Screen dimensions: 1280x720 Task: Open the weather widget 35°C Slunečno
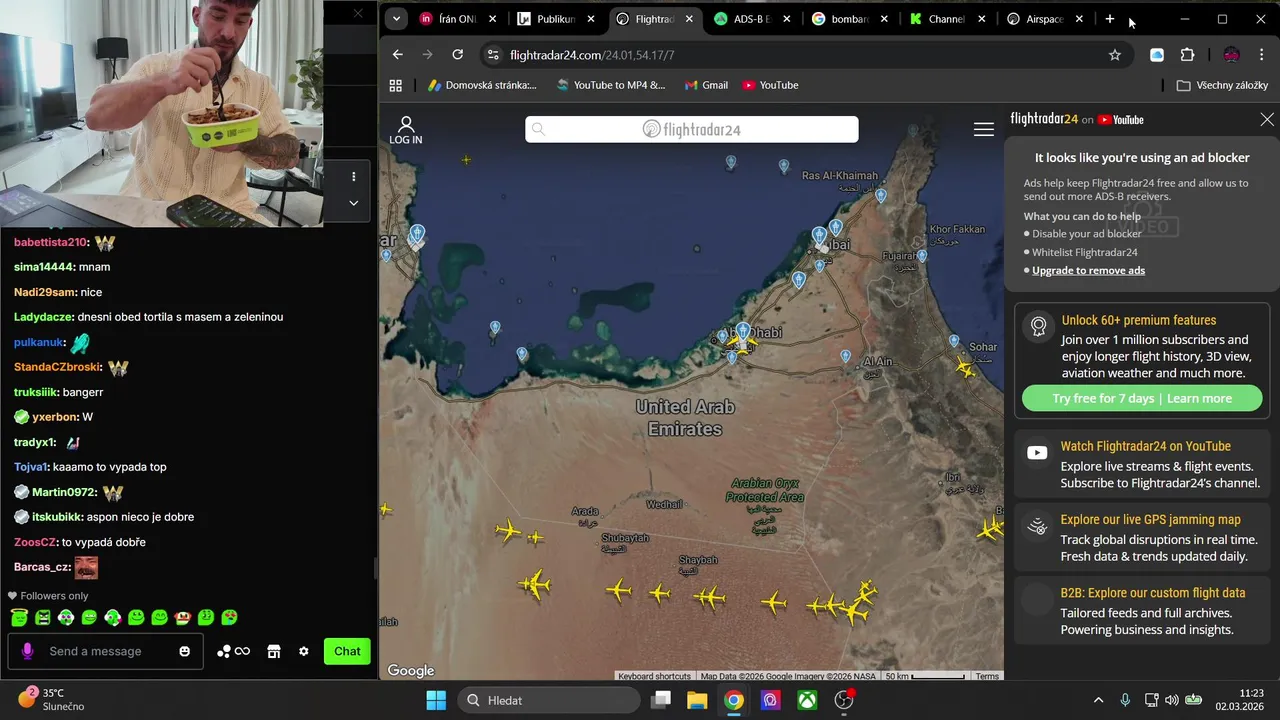tap(52, 699)
